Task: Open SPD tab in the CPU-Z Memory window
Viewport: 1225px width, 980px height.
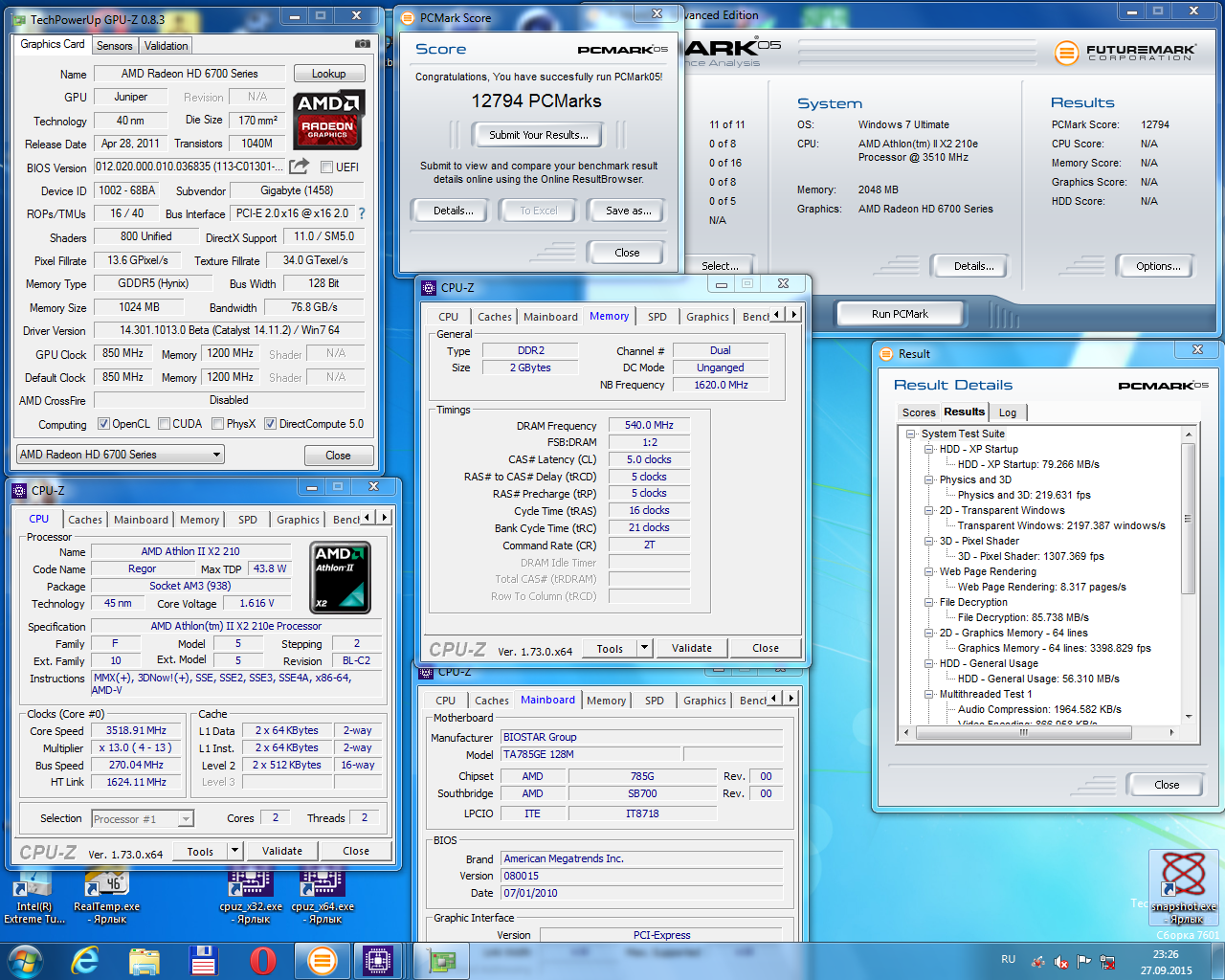Action: coord(657,317)
